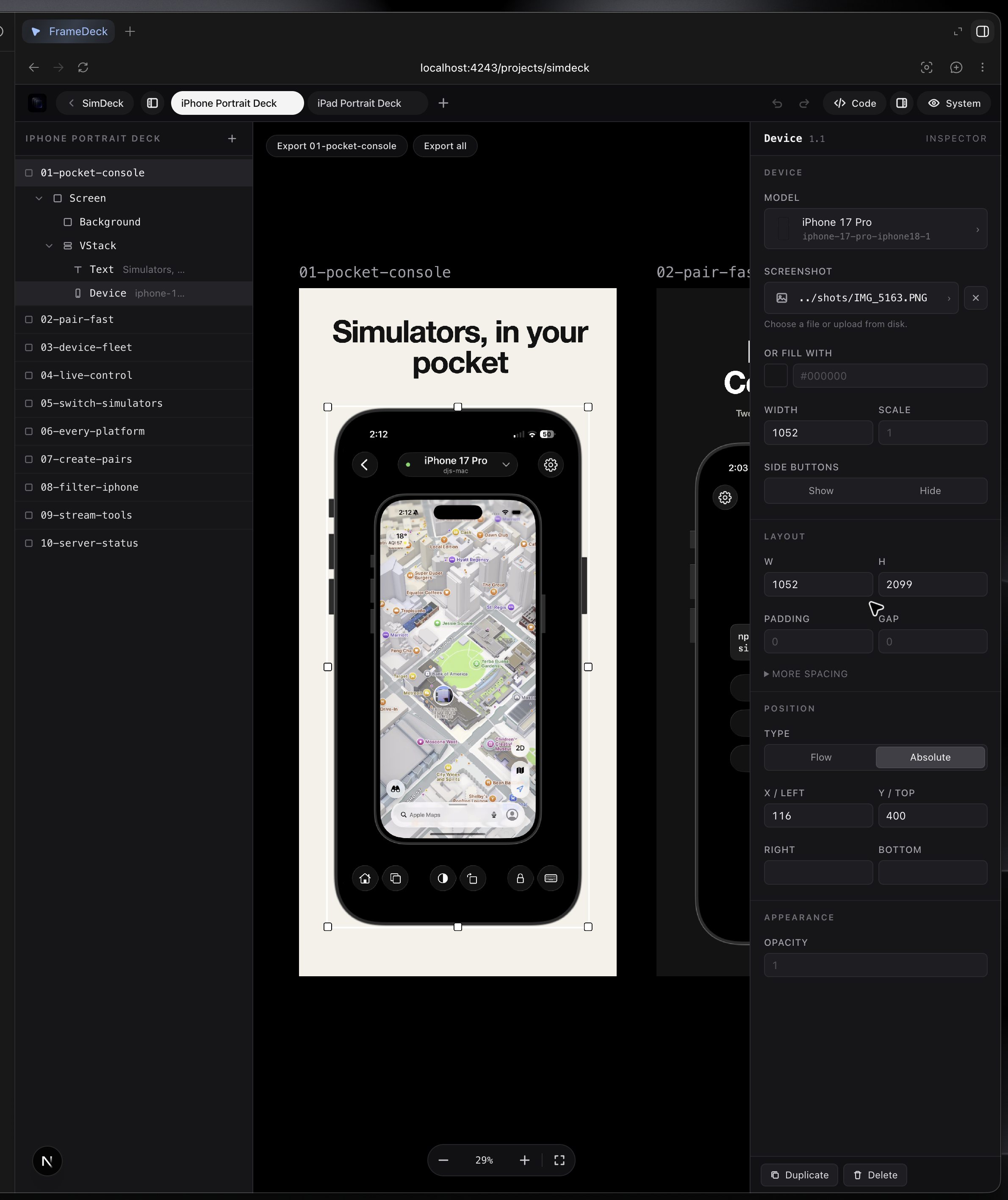
Task: Select the Device iphone layer
Action: (x=134, y=293)
